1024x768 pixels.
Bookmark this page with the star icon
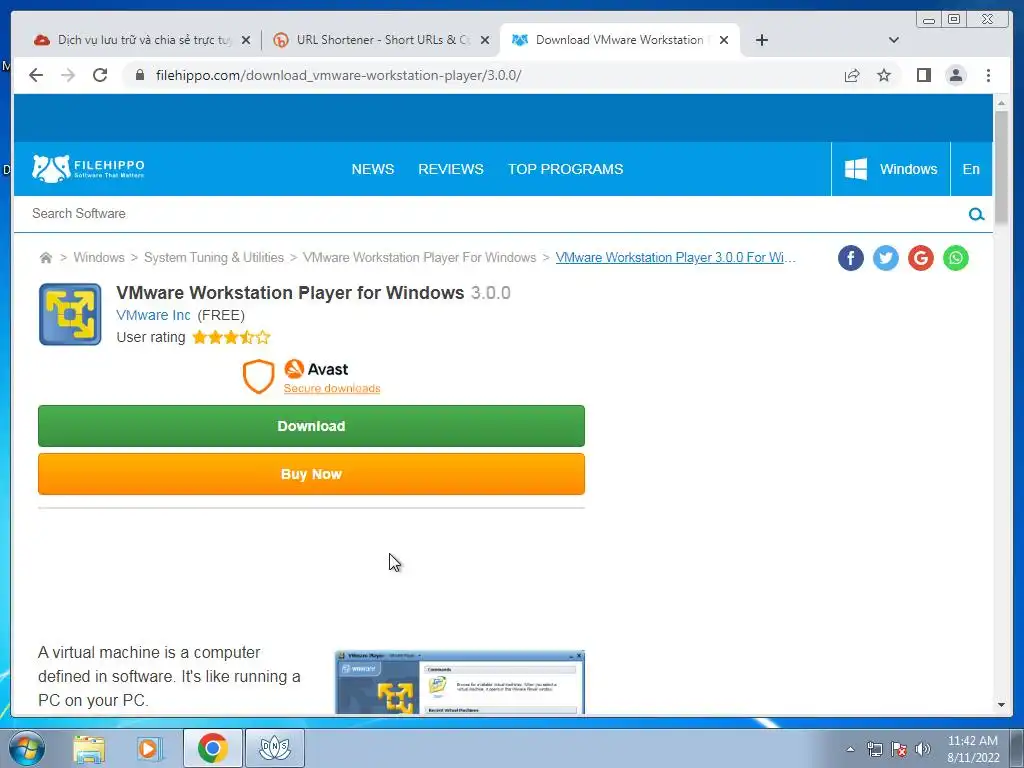point(884,75)
